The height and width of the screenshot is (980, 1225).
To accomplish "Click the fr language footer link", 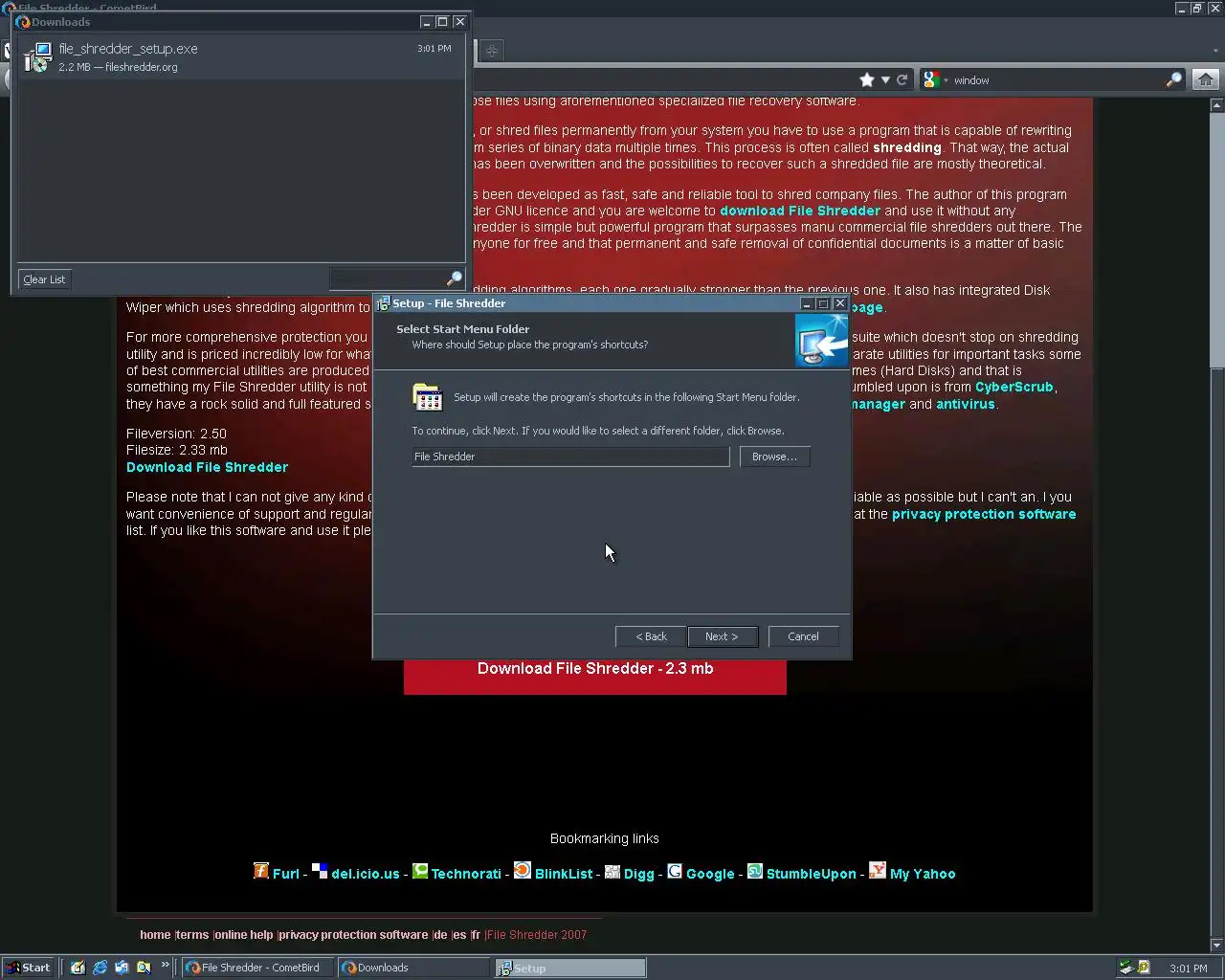I will pos(476,935).
